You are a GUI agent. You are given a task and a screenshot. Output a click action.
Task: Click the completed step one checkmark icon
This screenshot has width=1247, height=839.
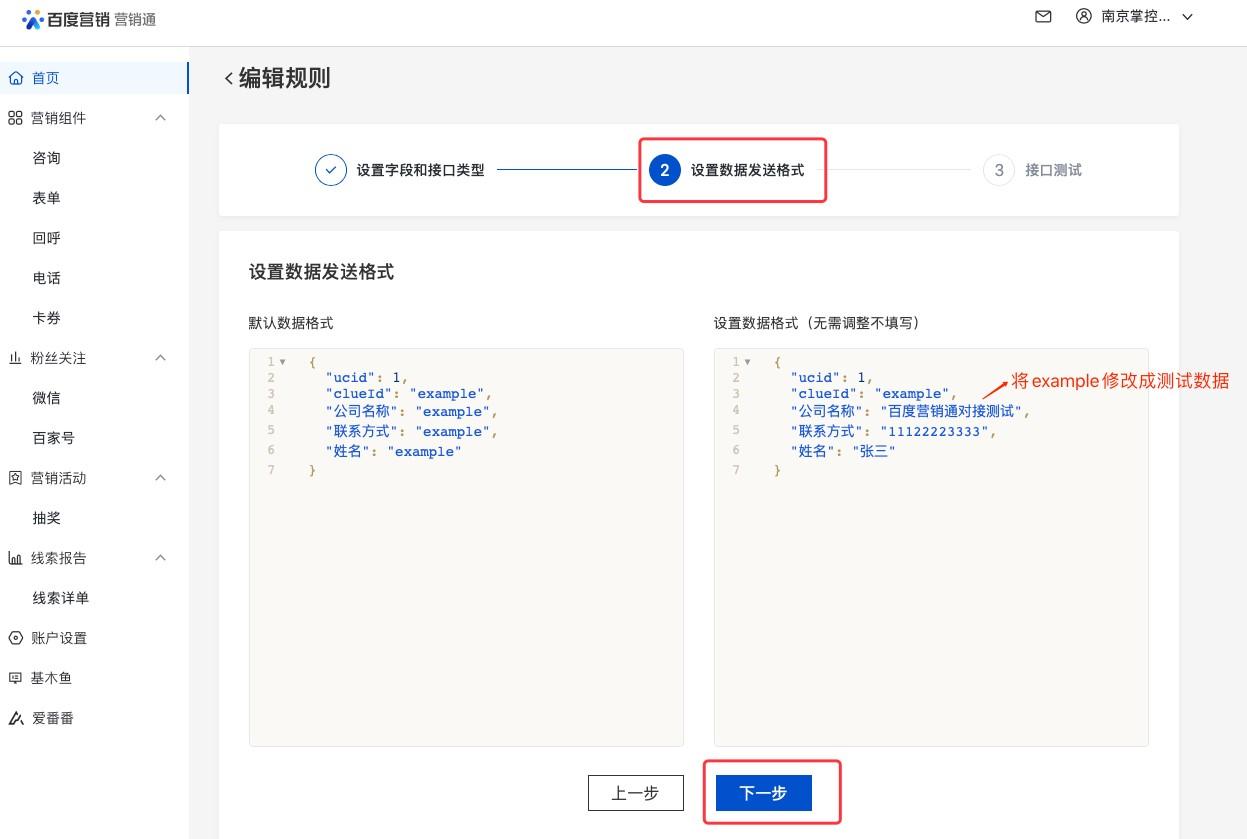click(331, 170)
